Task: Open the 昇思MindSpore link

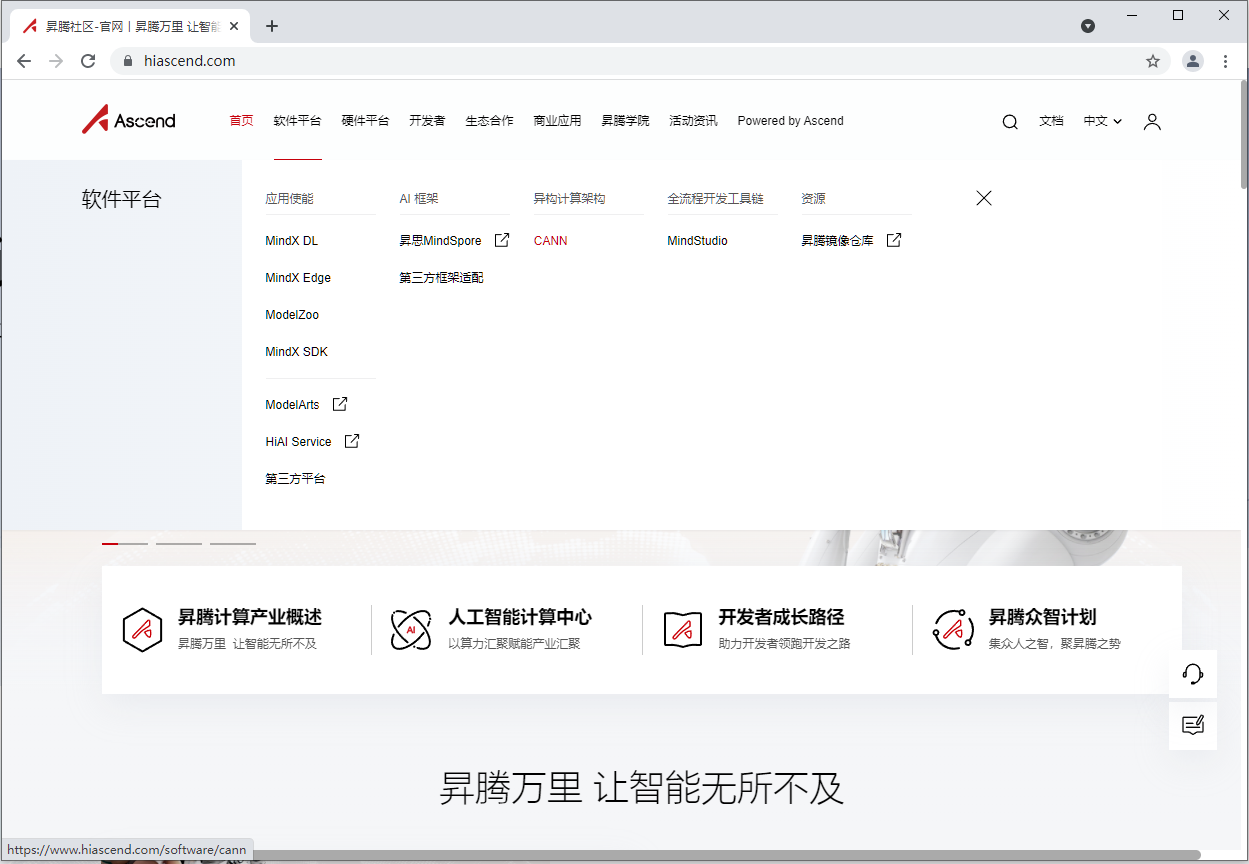Action: (440, 241)
